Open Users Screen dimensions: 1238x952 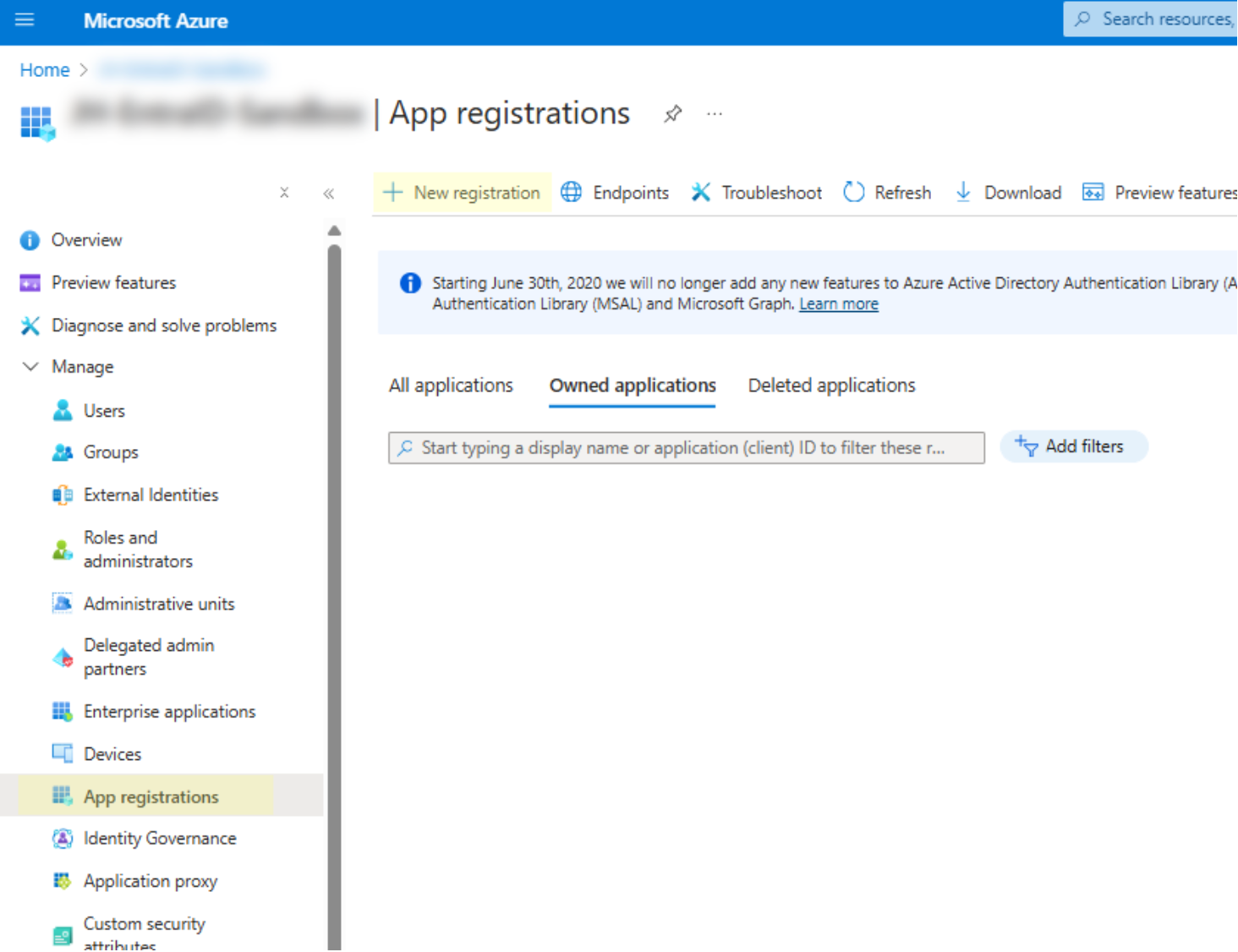coord(104,411)
